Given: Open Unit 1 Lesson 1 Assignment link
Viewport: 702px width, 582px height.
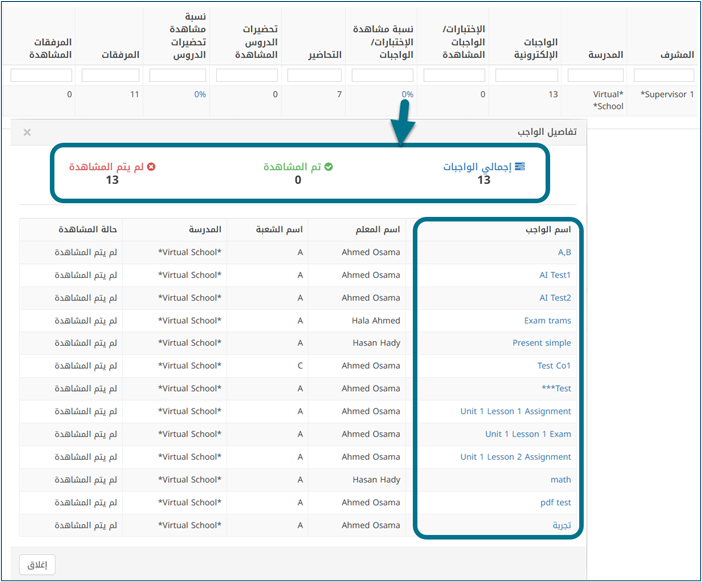Looking at the screenshot, I should [515, 411].
